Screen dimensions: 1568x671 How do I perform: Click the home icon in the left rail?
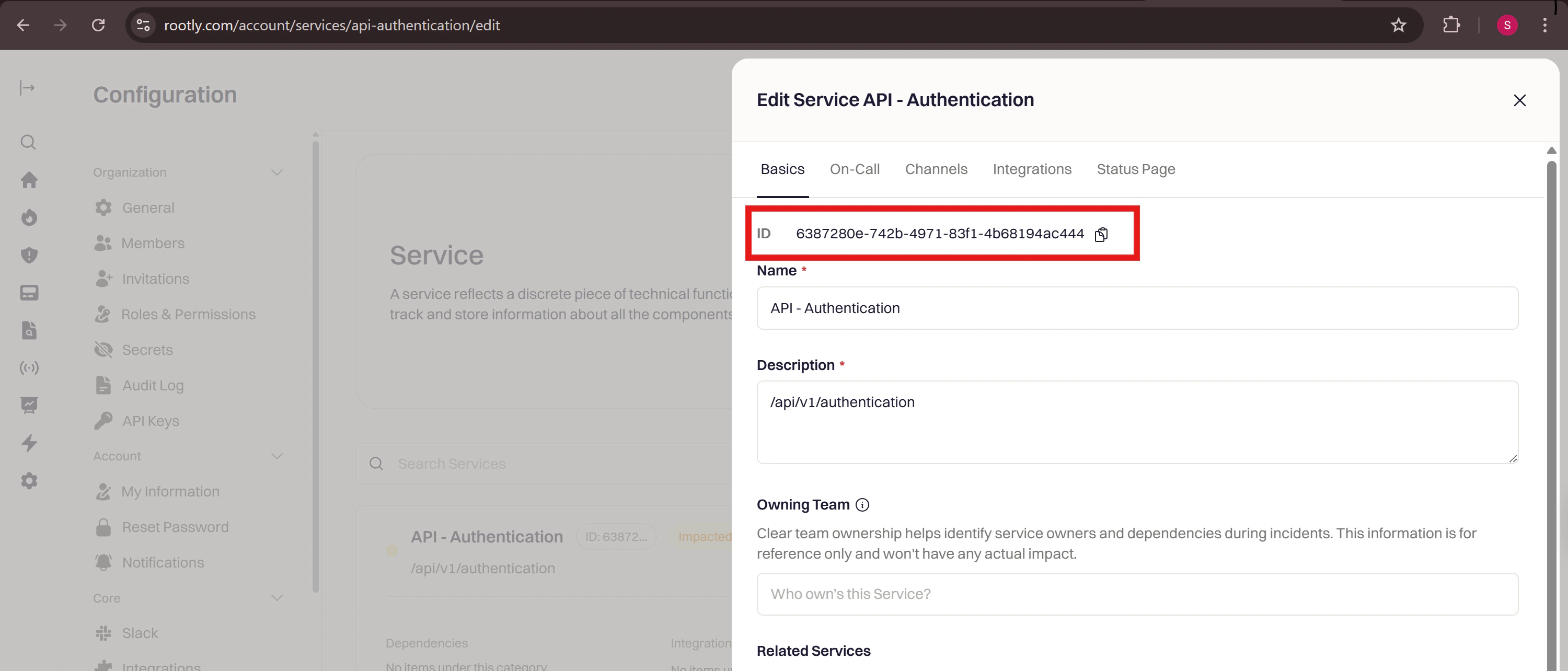tap(29, 180)
